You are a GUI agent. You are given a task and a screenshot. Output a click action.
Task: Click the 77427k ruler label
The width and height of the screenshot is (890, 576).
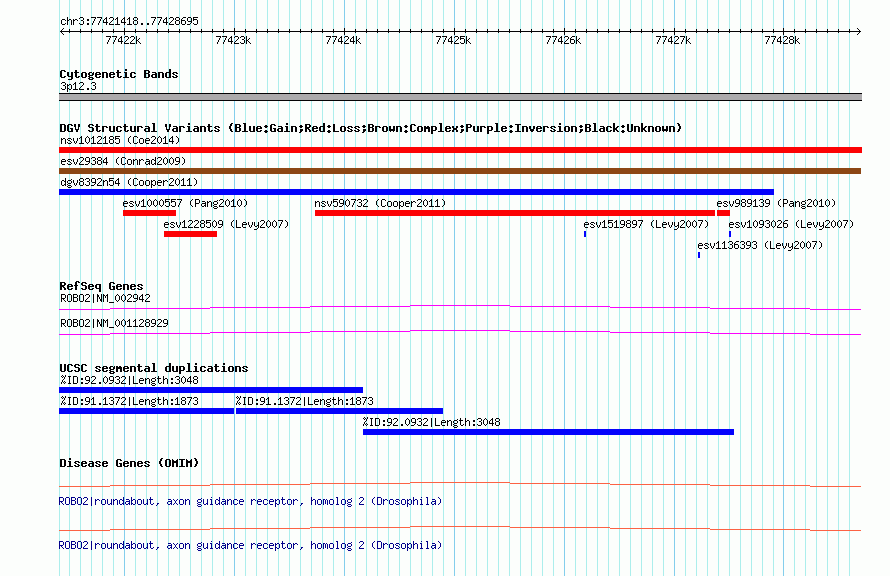click(x=673, y=40)
